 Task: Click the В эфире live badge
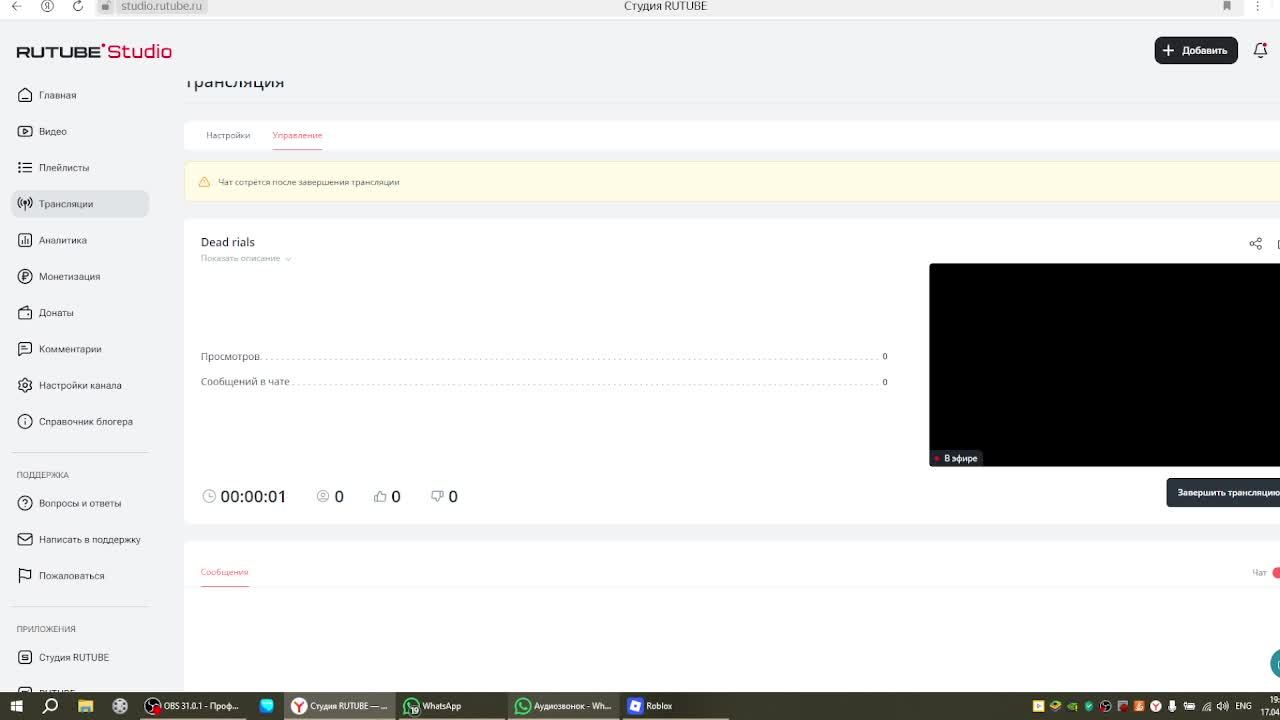(x=956, y=458)
